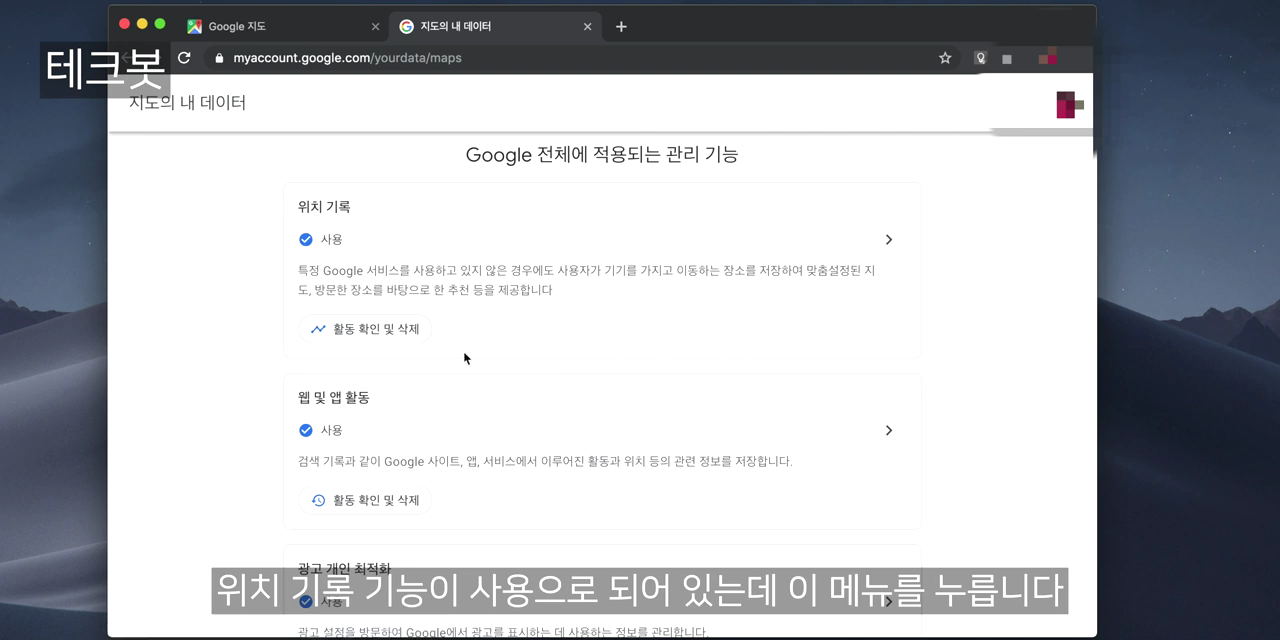Click the 지도의 내 데이터 page title
Viewport: 1280px width, 640px height.
pos(187,102)
